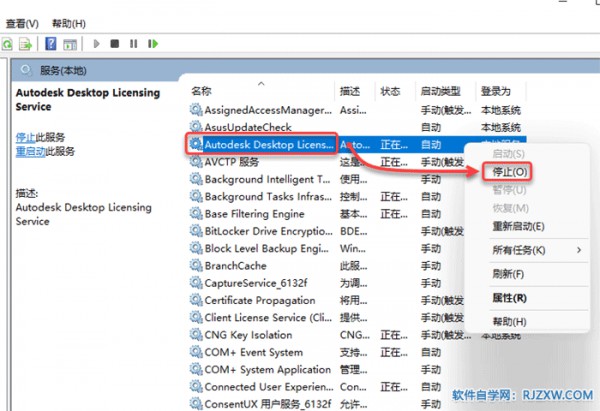Sort by the 登录为 column header
The image size is (600, 411).
[x=496, y=91]
